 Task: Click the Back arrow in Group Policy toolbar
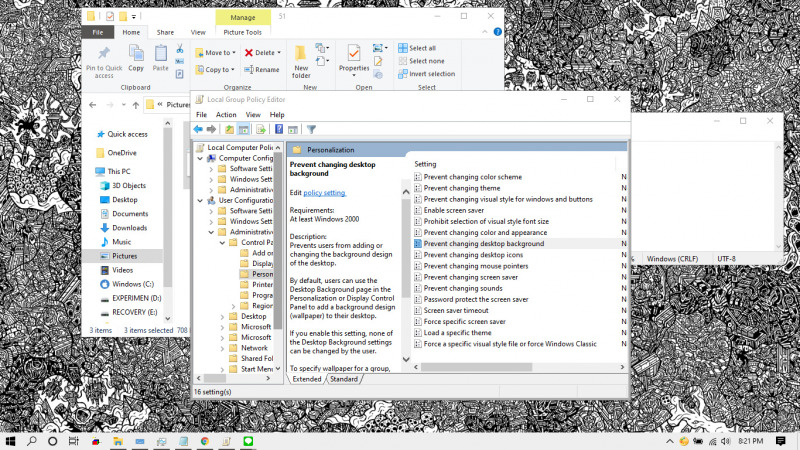click(198, 130)
